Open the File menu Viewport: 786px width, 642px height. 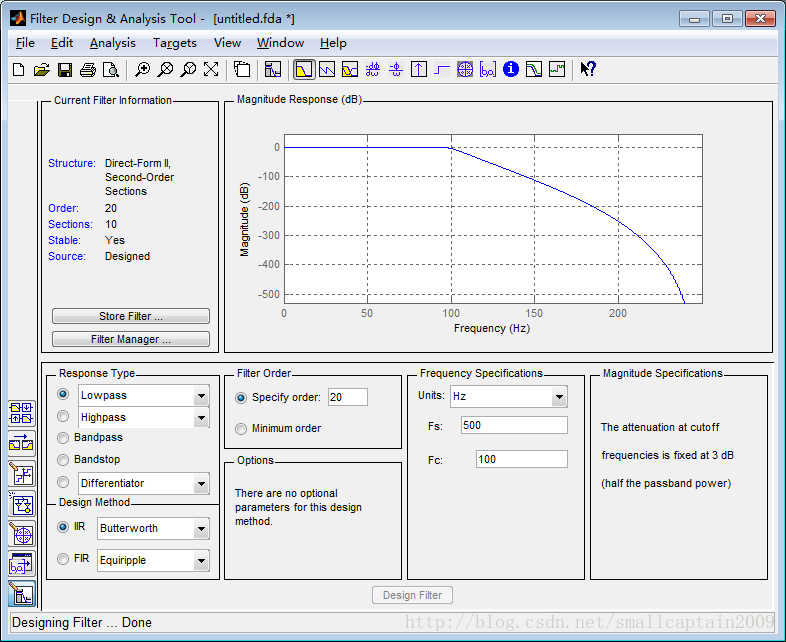point(25,43)
